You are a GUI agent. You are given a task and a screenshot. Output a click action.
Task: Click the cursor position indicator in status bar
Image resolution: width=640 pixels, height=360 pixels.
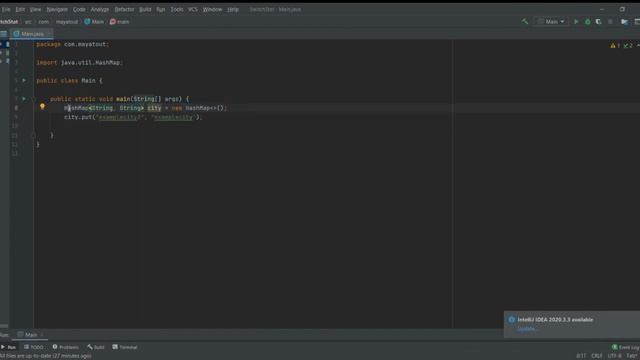[x=581, y=356]
